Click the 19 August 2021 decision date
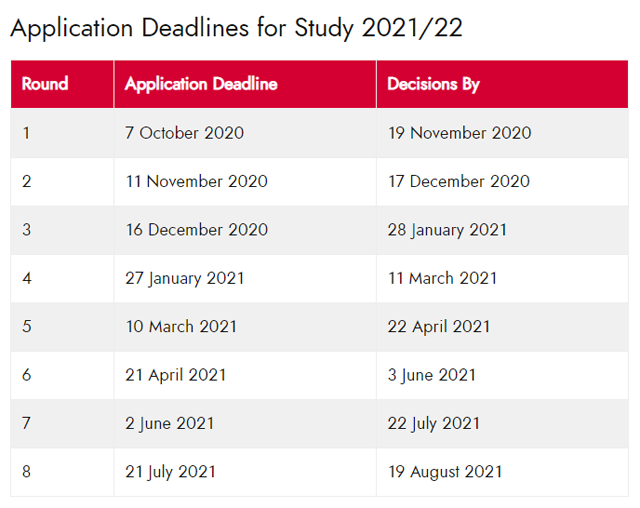Screen dimensions: 640x508 tap(445, 472)
